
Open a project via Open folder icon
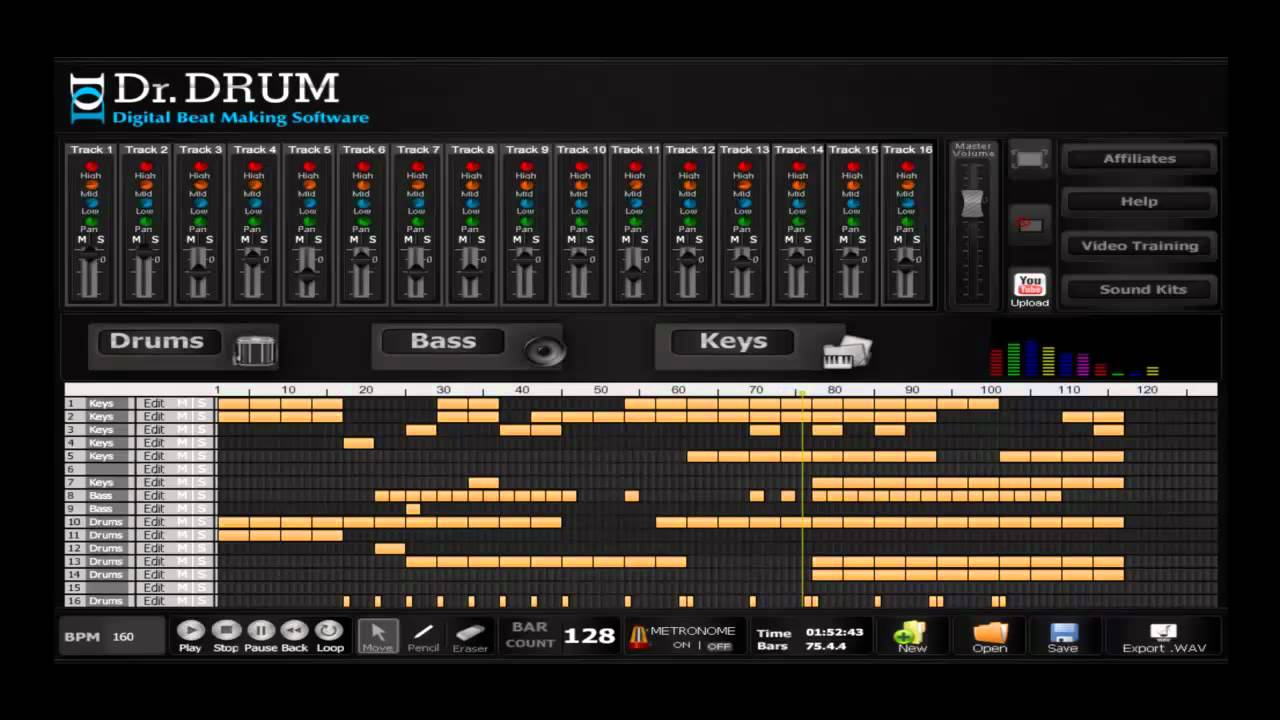tap(990, 636)
